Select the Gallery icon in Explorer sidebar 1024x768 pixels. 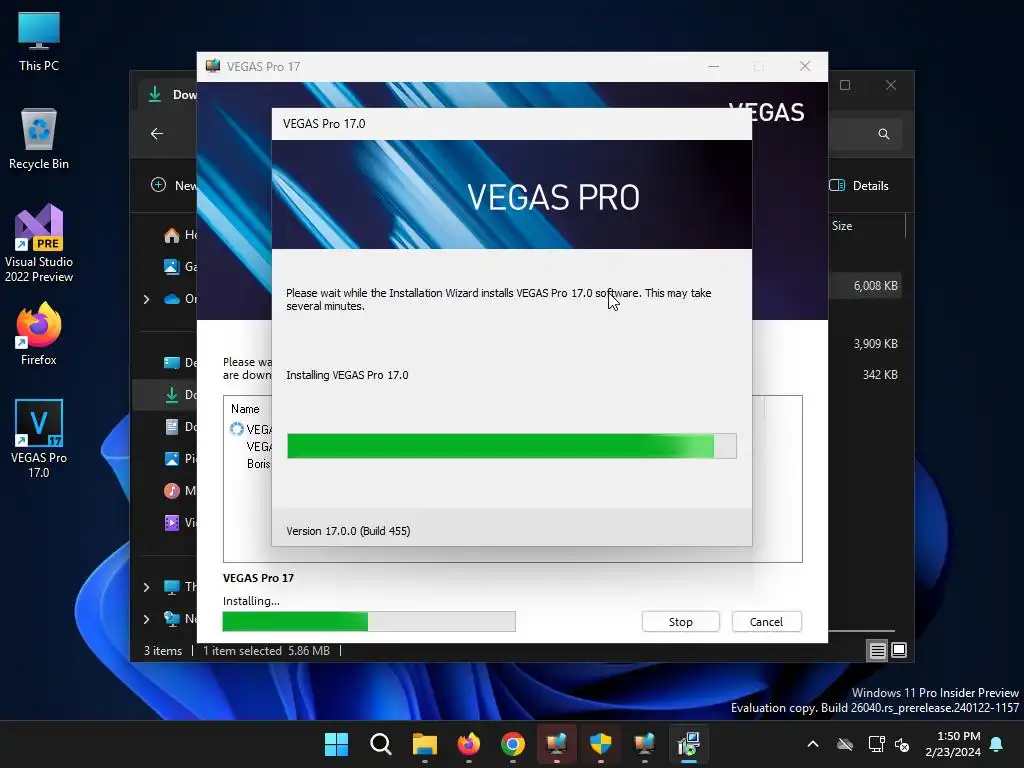coord(172,266)
